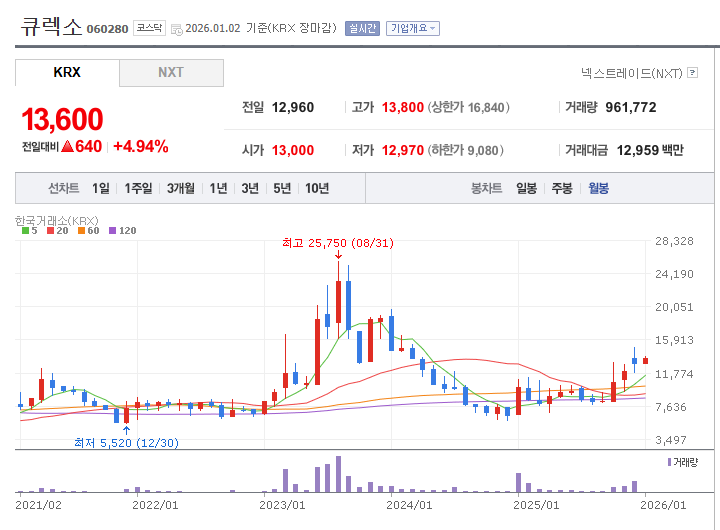Screen dimensions: 720x530
Task: Click the red up-triangle price change icon
Action: tap(67, 147)
